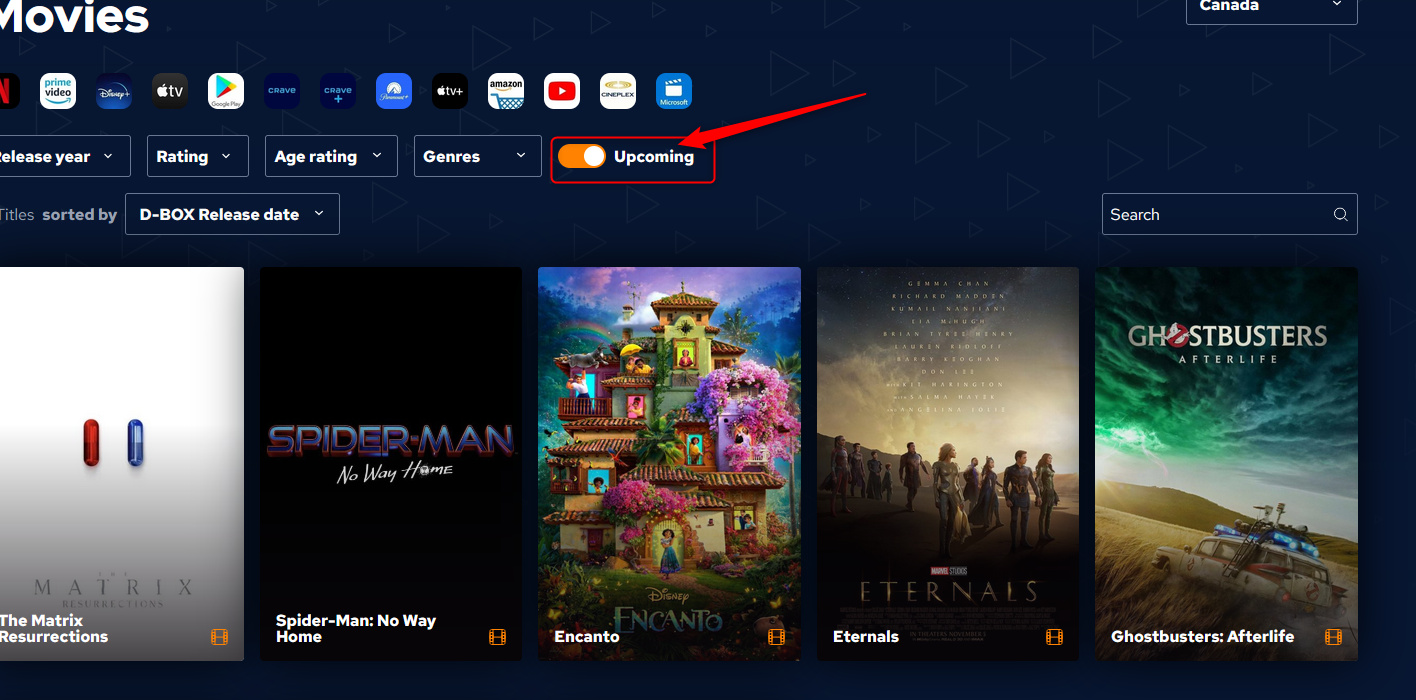Viewport: 1416px width, 700px height.
Task: Click the Encanto title text
Action: coord(587,637)
